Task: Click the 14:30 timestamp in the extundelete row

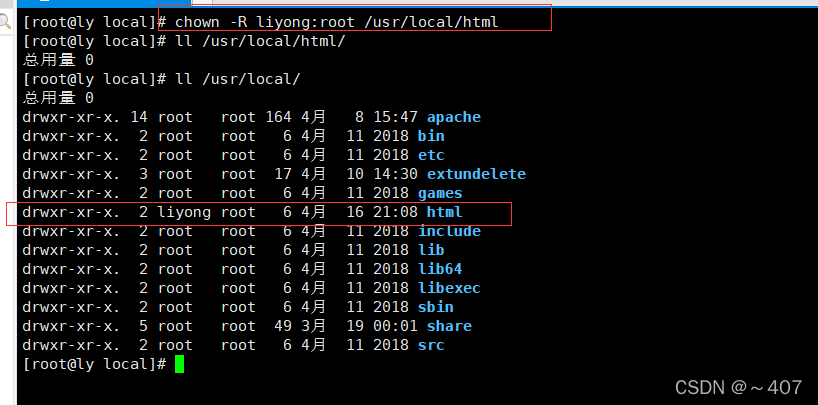Action: point(395,174)
